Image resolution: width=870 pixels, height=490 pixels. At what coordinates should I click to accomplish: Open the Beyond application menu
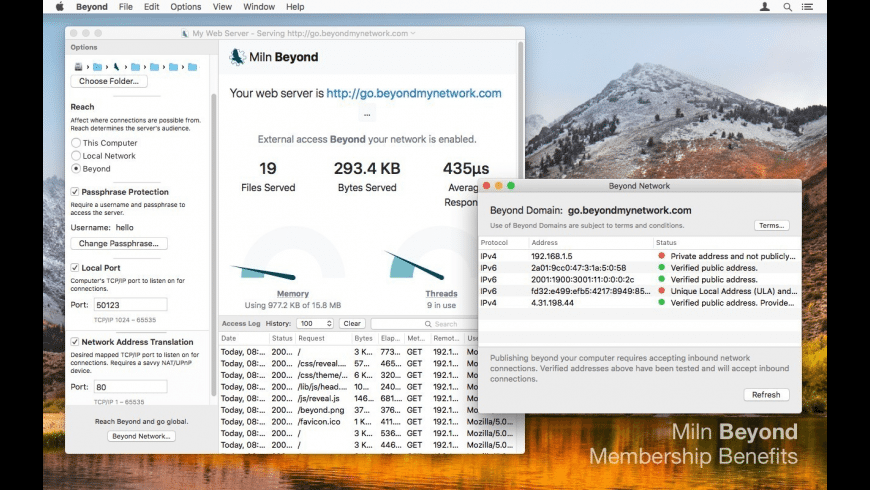[92, 7]
